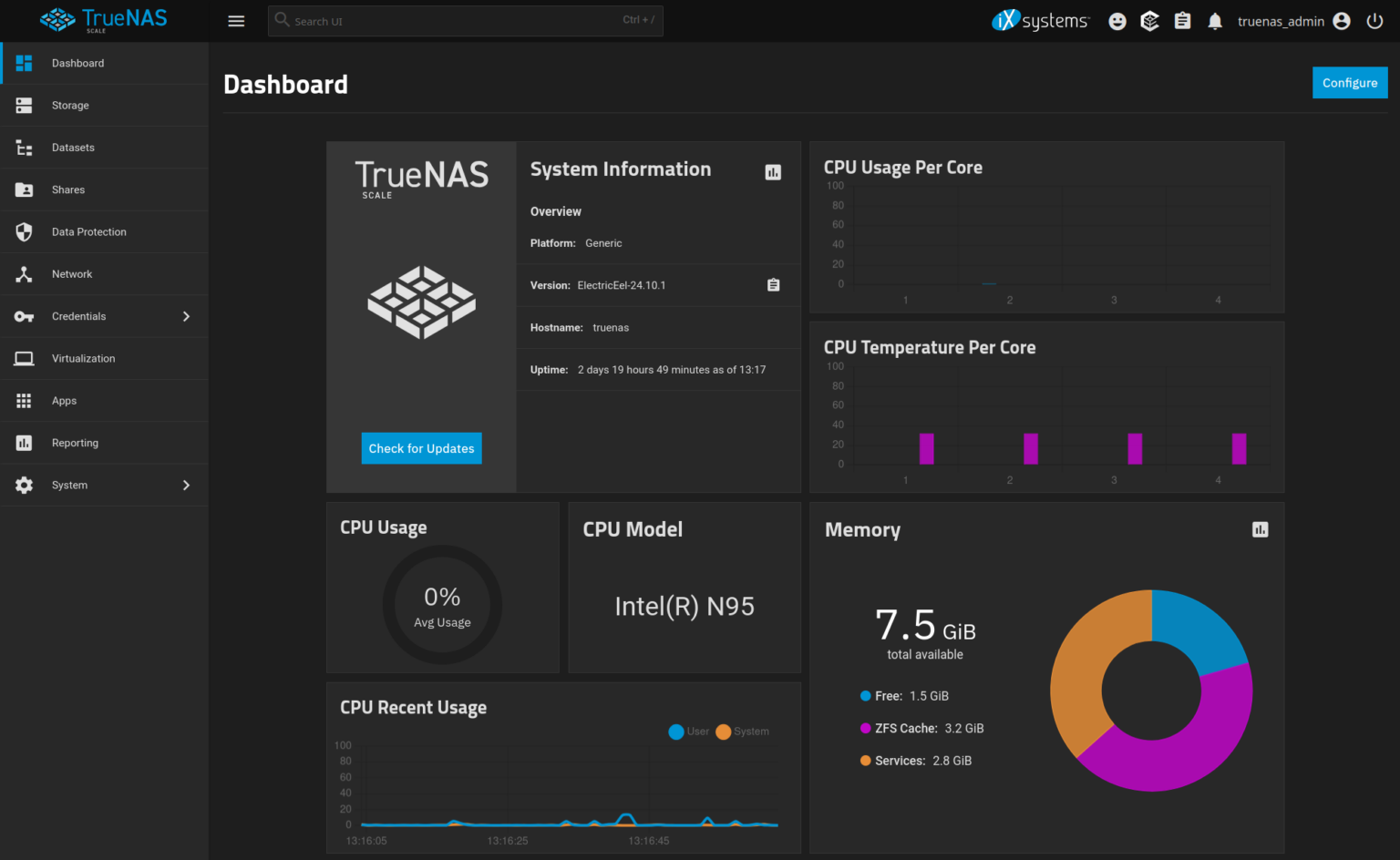Navigate to Shares in the sidebar
This screenshot has width=1400, height=860.
tap(68, 189)
